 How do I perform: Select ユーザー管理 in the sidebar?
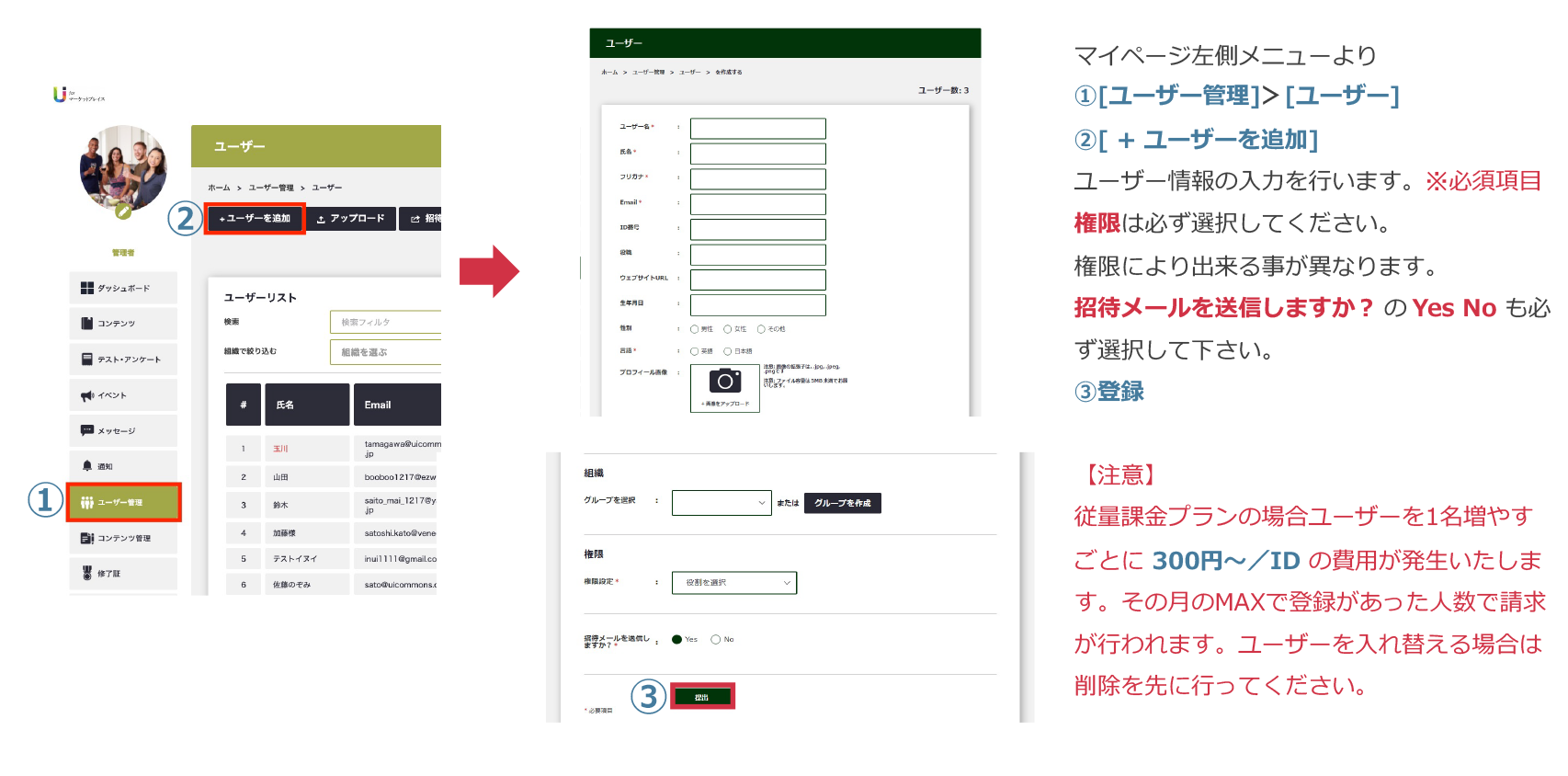123,502
